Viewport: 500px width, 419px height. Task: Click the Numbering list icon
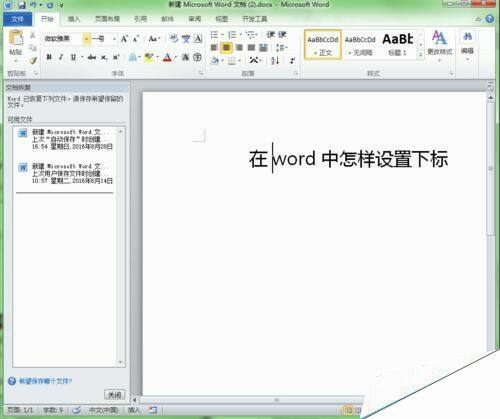pos(232,34)
